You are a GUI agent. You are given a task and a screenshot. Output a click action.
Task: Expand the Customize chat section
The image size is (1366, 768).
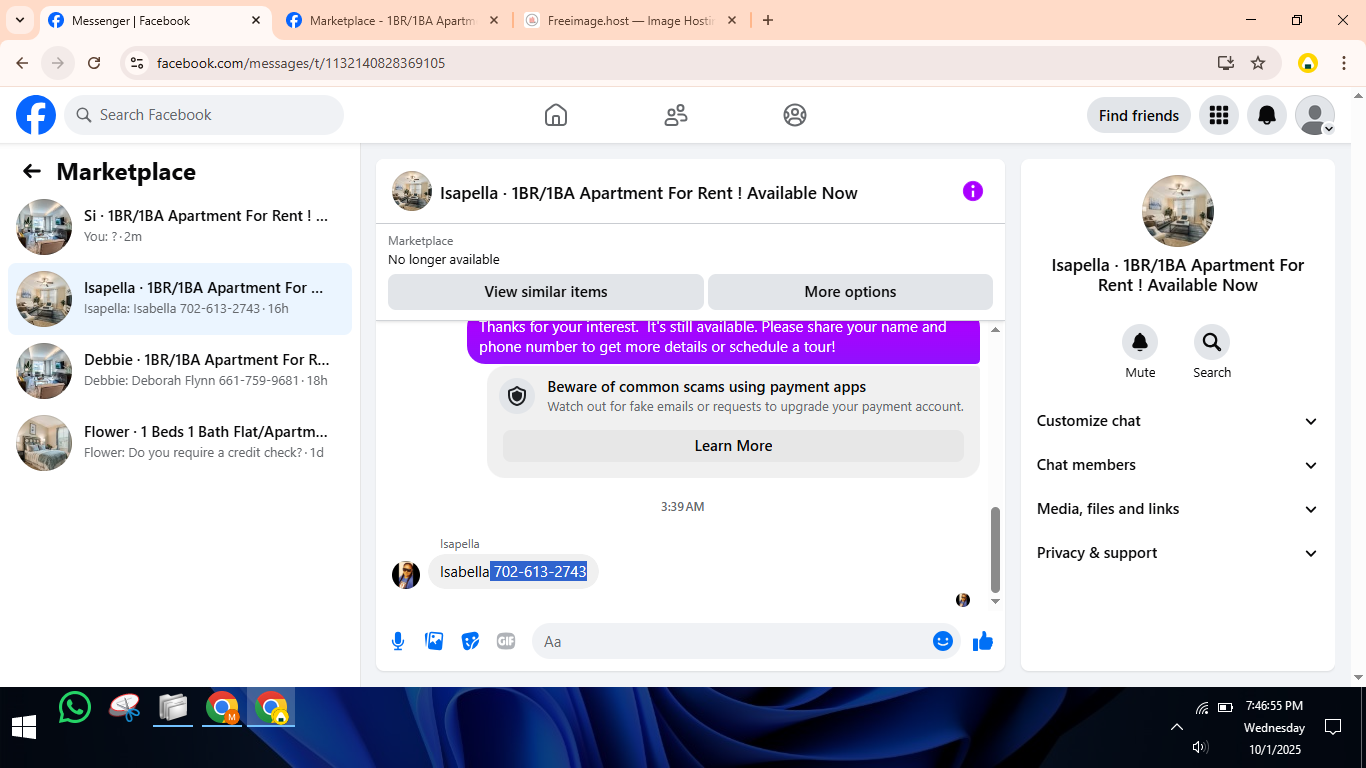(1178, 421)
